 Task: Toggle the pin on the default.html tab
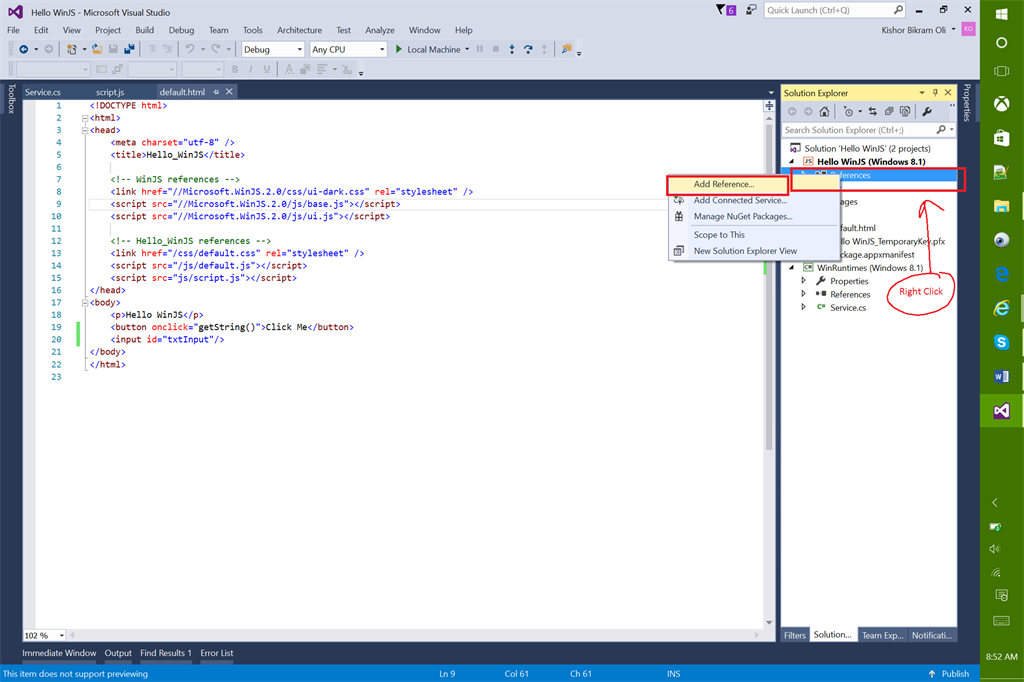tap(216, 92)
